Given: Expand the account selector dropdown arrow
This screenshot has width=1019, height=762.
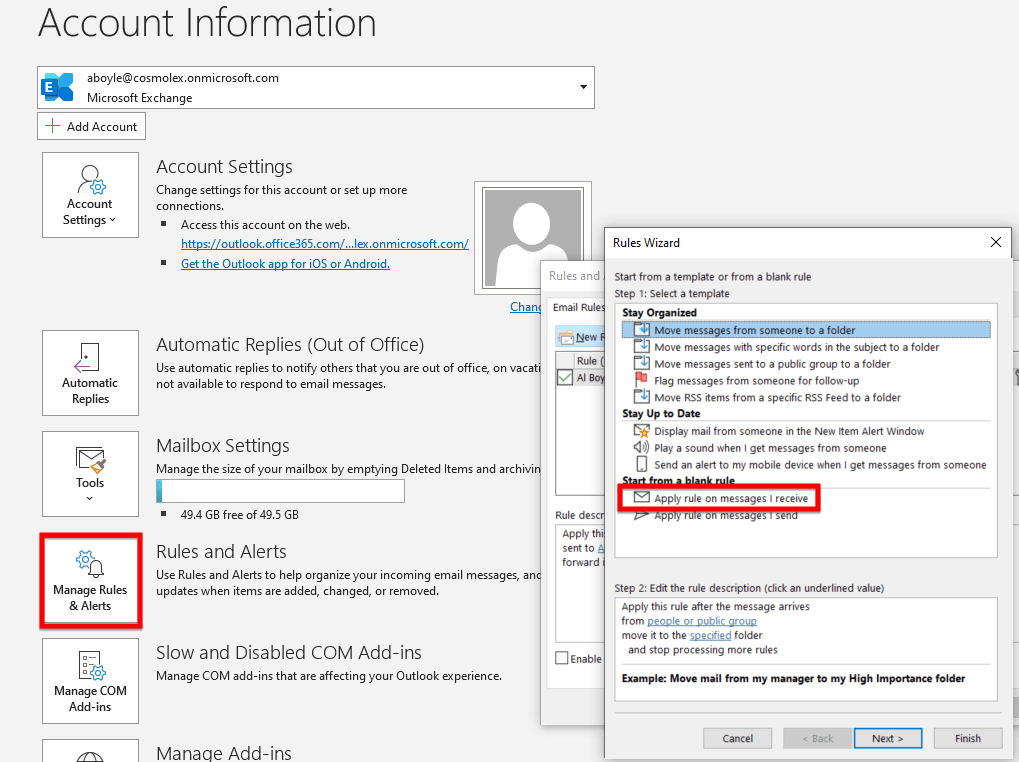Looking at the screenshot, I should click(583, 87).
